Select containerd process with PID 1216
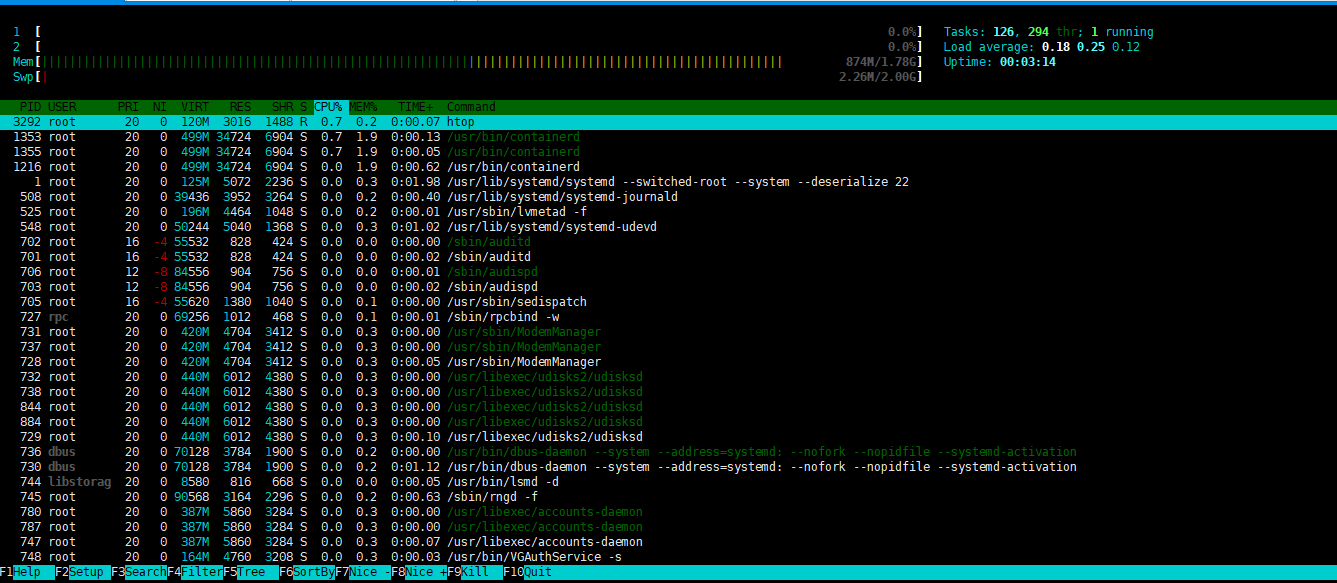The height and width of the screenshot is (583, 1337). click(668, 167)
